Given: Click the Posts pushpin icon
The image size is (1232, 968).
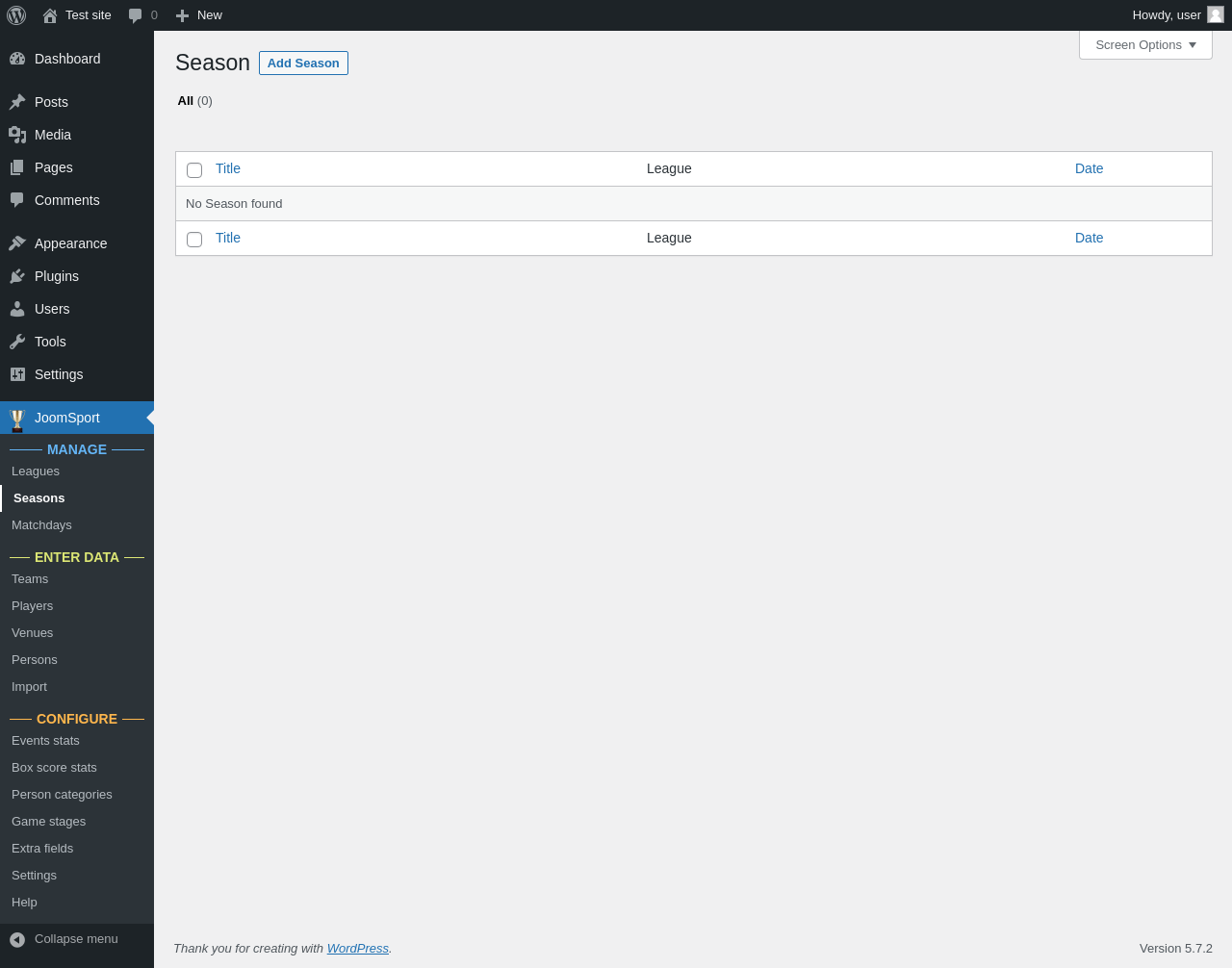Looking at the screenshot, I should [17, 102].
